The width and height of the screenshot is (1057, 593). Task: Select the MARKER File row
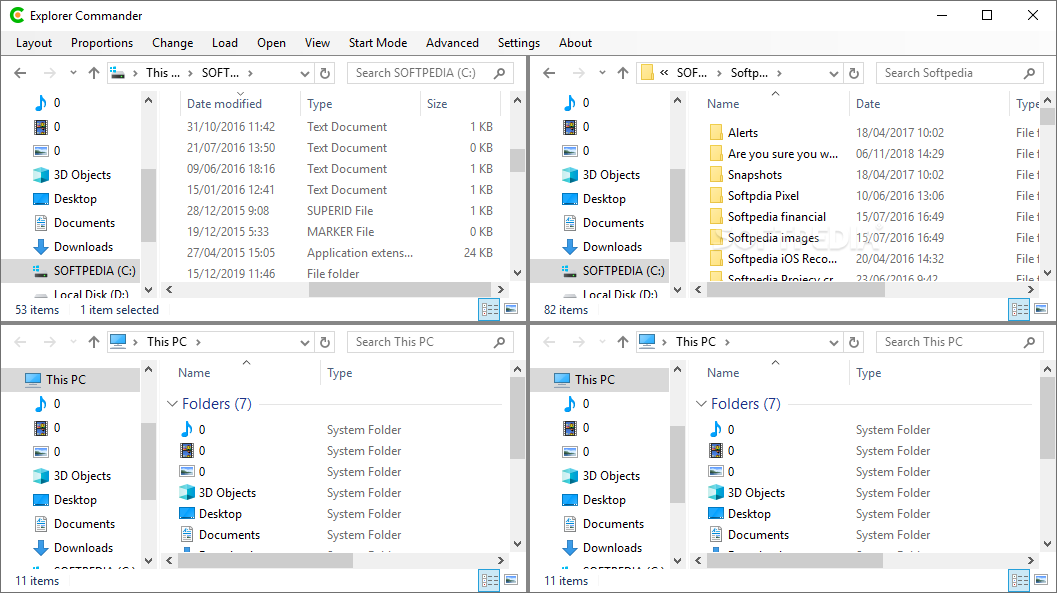pos(340,231)
